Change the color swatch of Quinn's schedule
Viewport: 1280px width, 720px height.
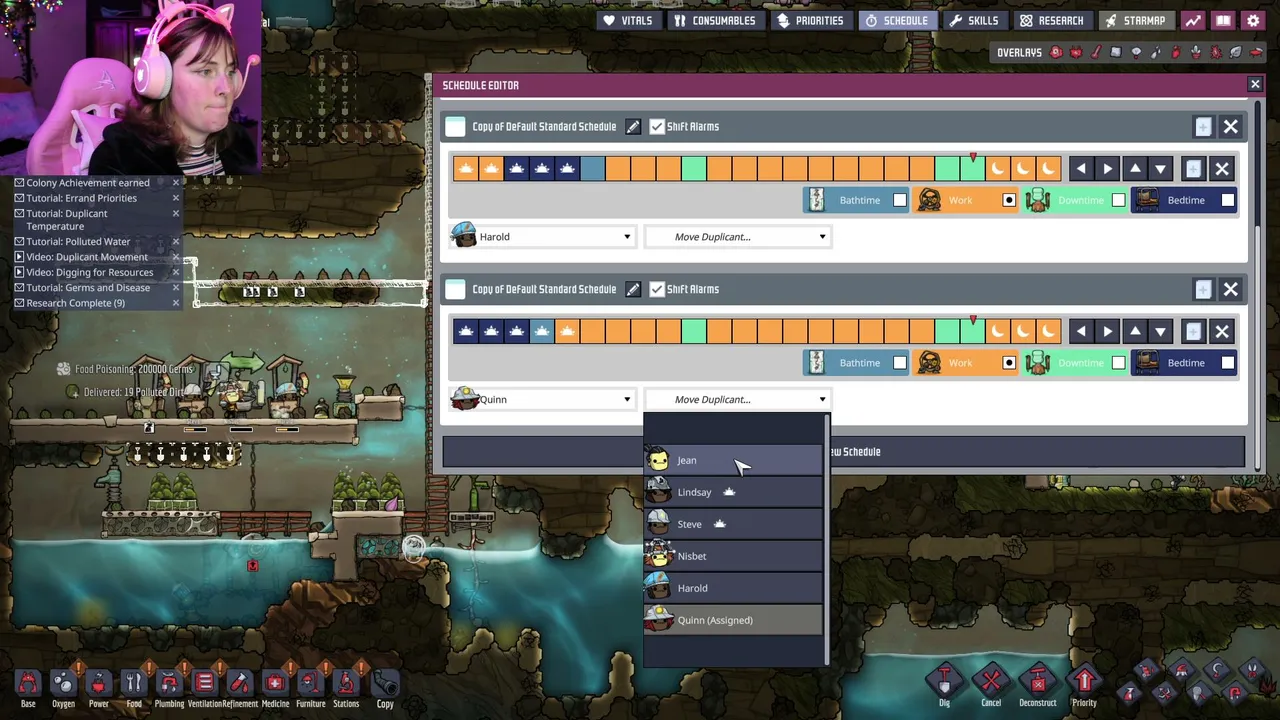tap(455, 289)
